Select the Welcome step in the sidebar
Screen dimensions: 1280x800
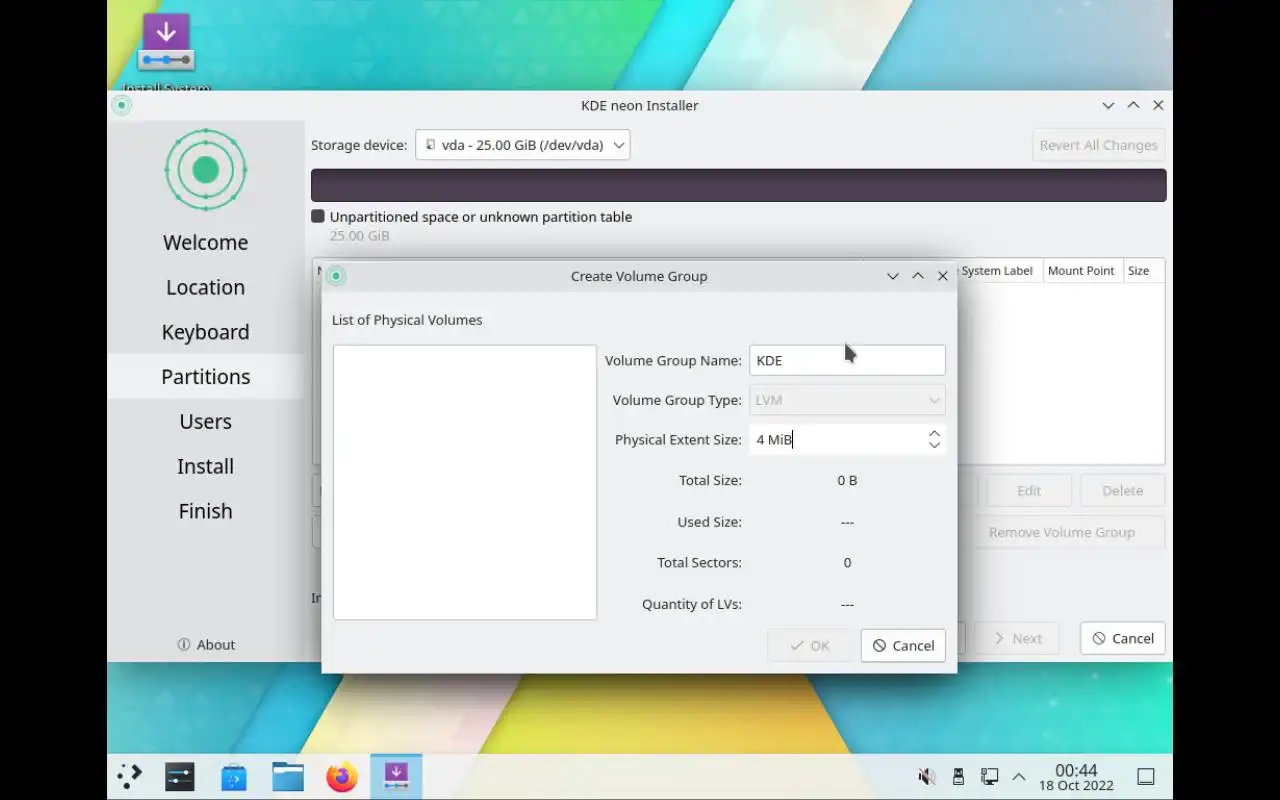coord(206,243)
